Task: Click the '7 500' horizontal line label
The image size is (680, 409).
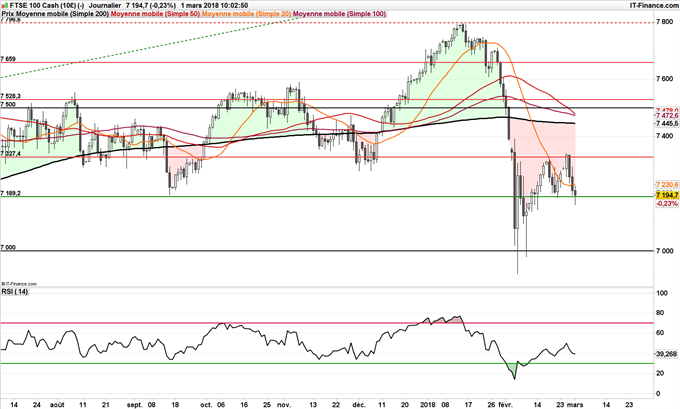Action: pyautogui.click(x=8, y=105)
